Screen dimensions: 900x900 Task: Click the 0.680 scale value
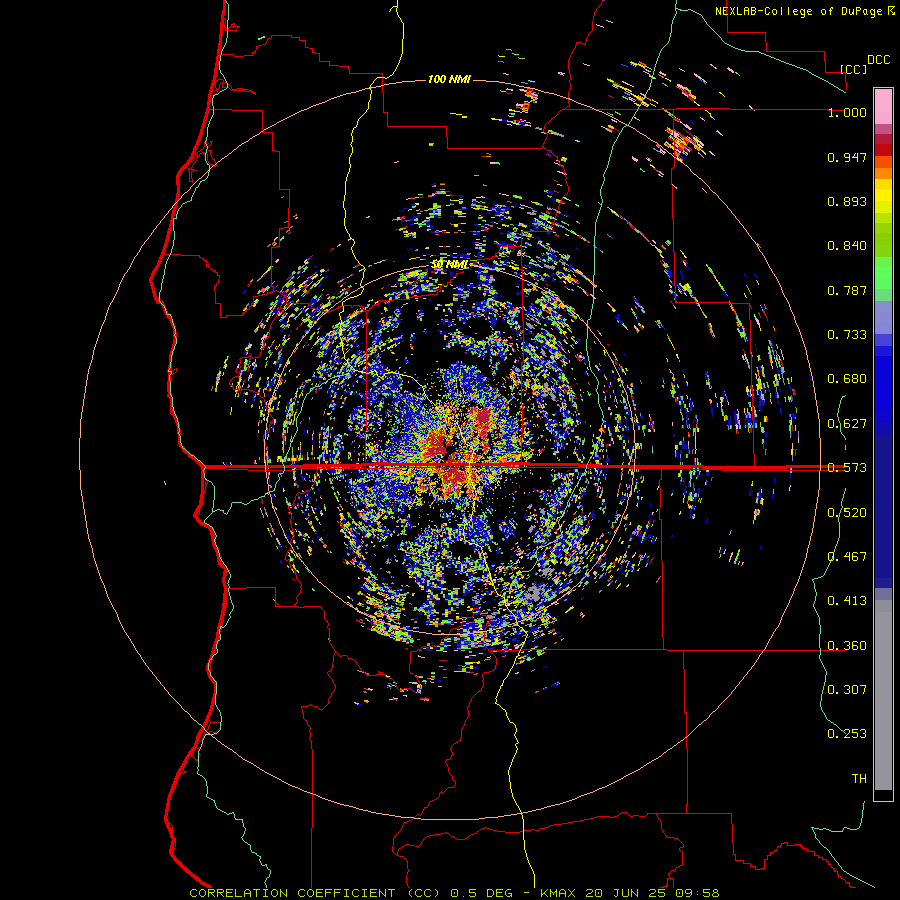[847, 379]
